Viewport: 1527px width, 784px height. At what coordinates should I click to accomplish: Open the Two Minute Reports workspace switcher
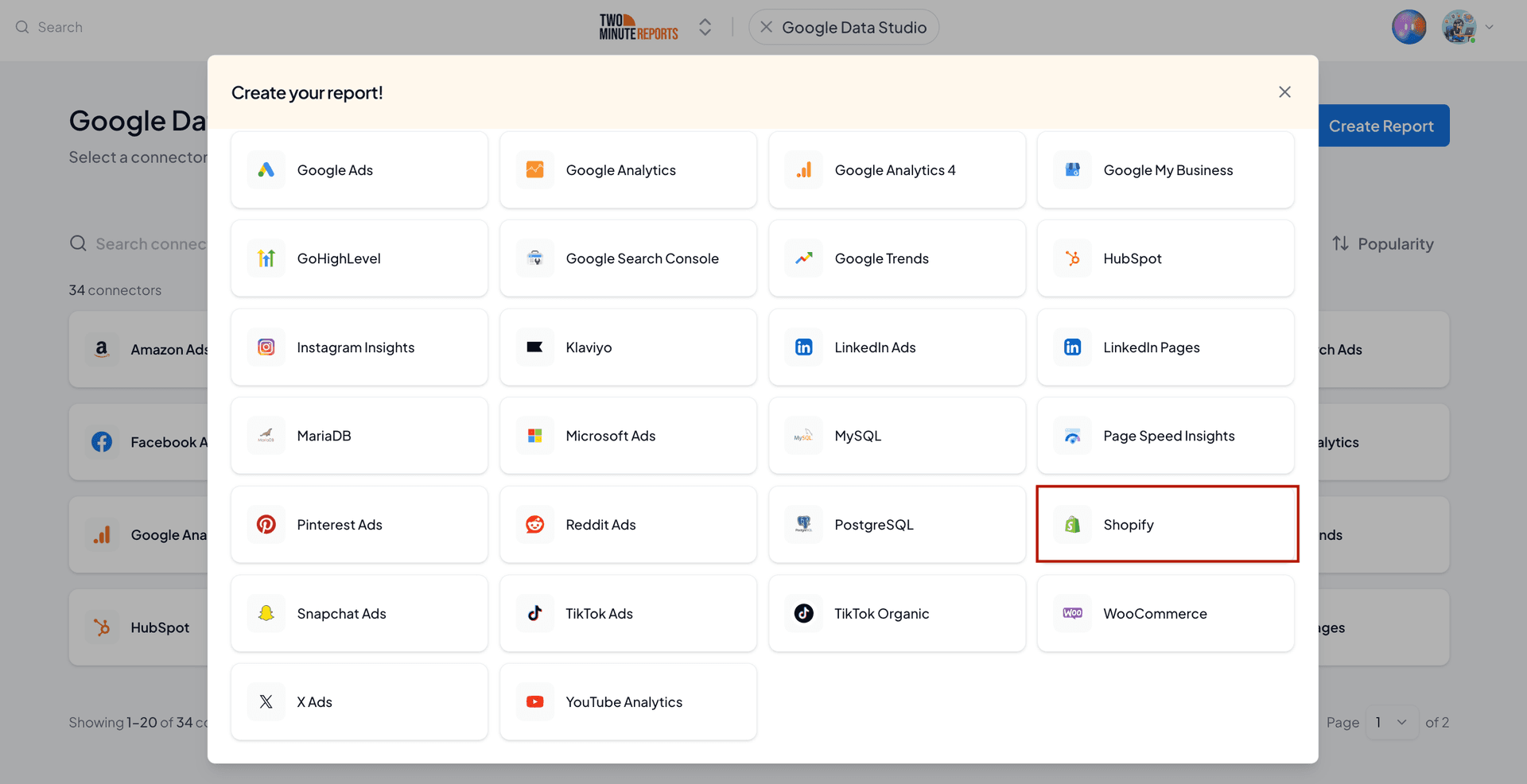[x=705, y=27]
